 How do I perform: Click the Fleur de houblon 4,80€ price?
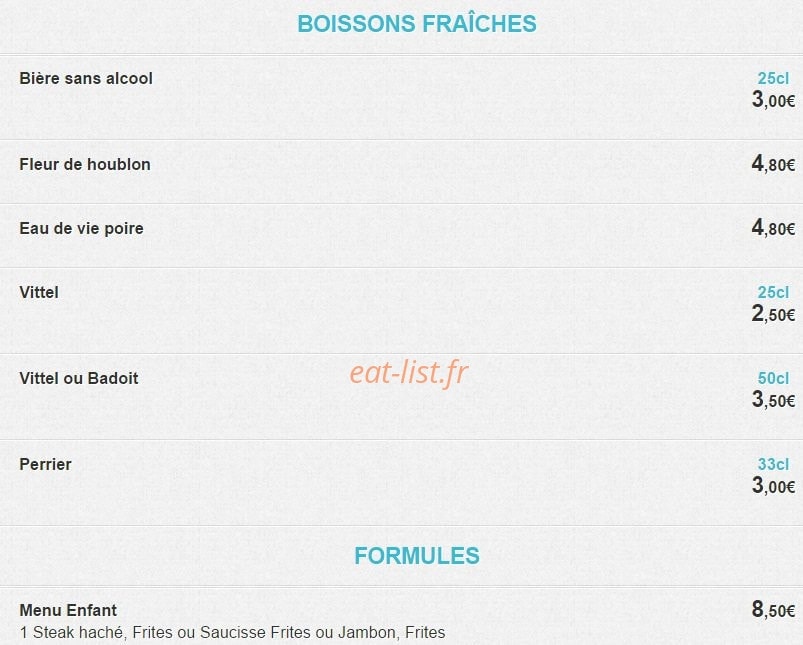[773, 164]
